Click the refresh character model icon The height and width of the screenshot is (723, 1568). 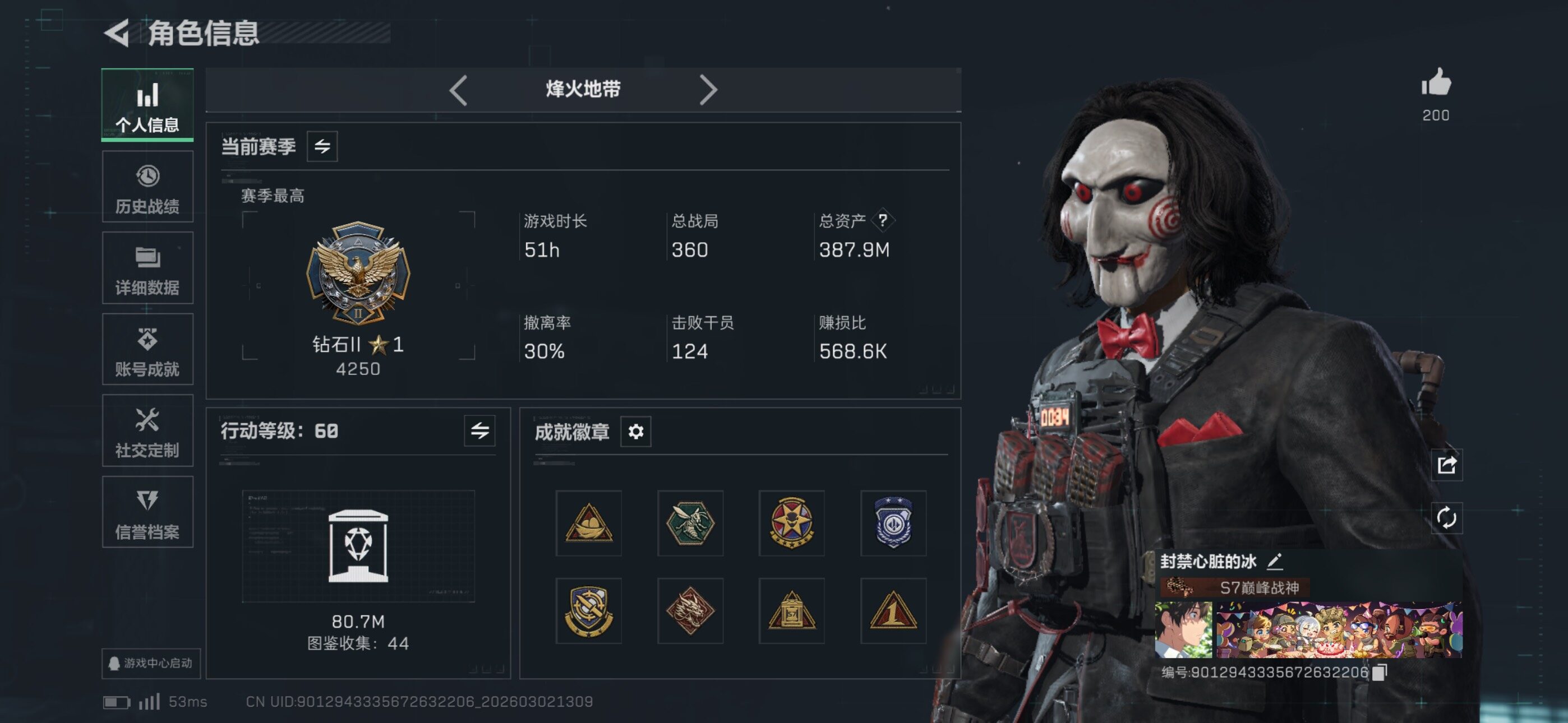(1446, 518)
